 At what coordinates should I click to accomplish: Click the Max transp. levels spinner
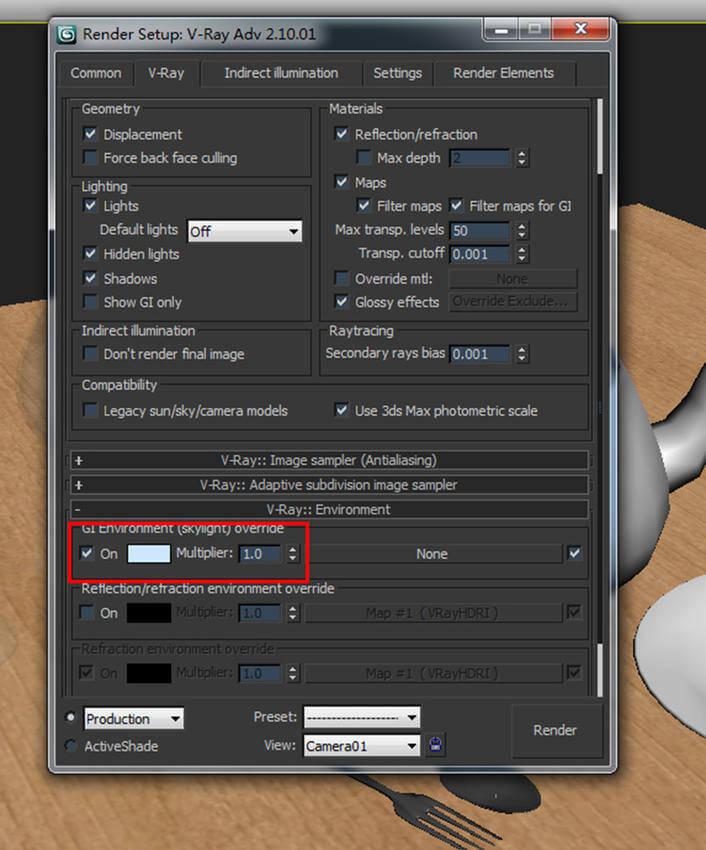(522, 230)
